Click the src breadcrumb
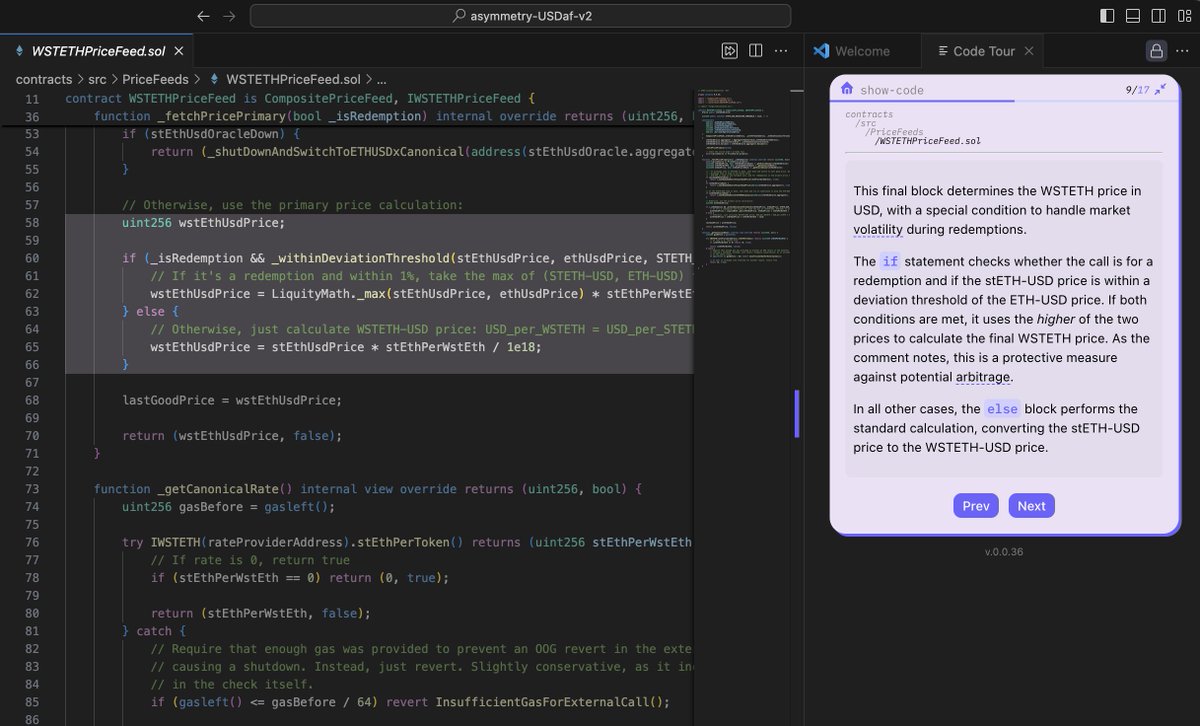This screenshot has height=726, width=1200. 99,79
